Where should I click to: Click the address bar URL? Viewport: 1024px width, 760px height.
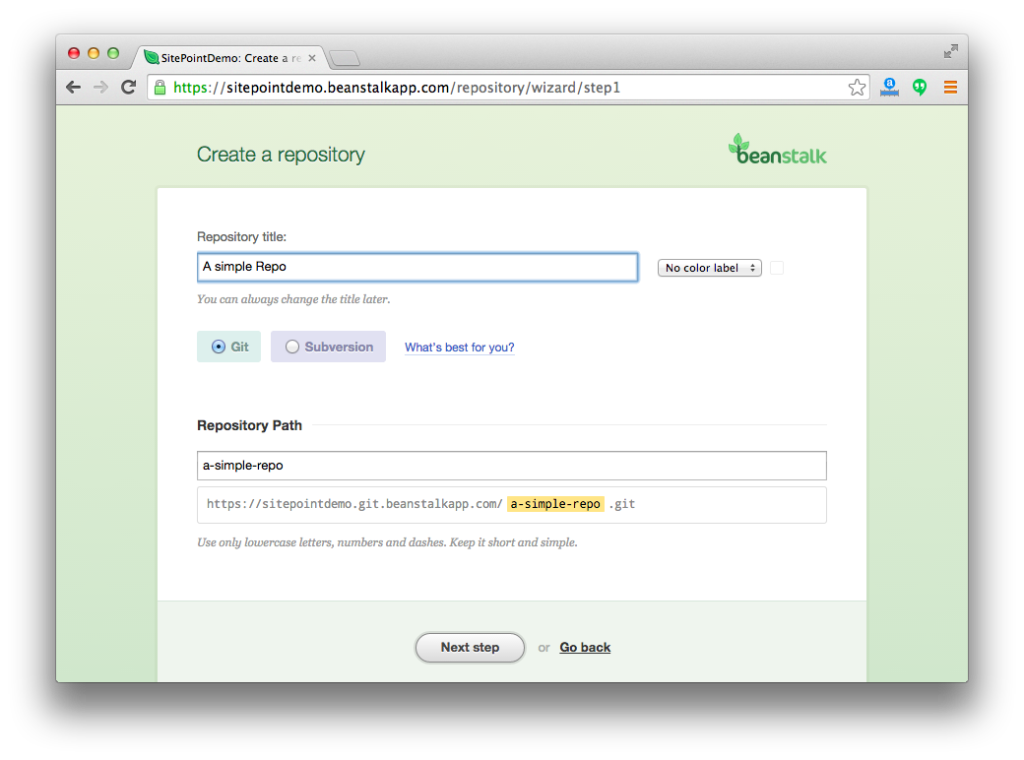click(397, 87)
